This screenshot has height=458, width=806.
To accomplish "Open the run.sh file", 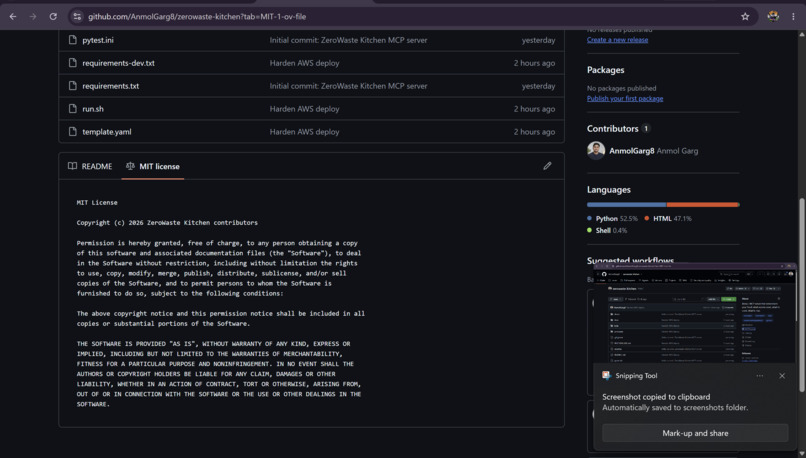I will coord(93,108).
